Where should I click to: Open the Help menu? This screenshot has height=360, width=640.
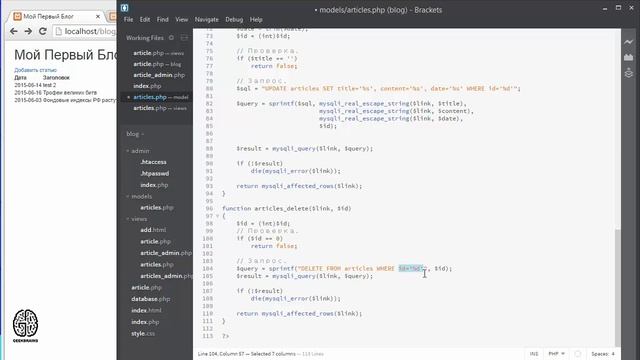[x=256, y=19]
